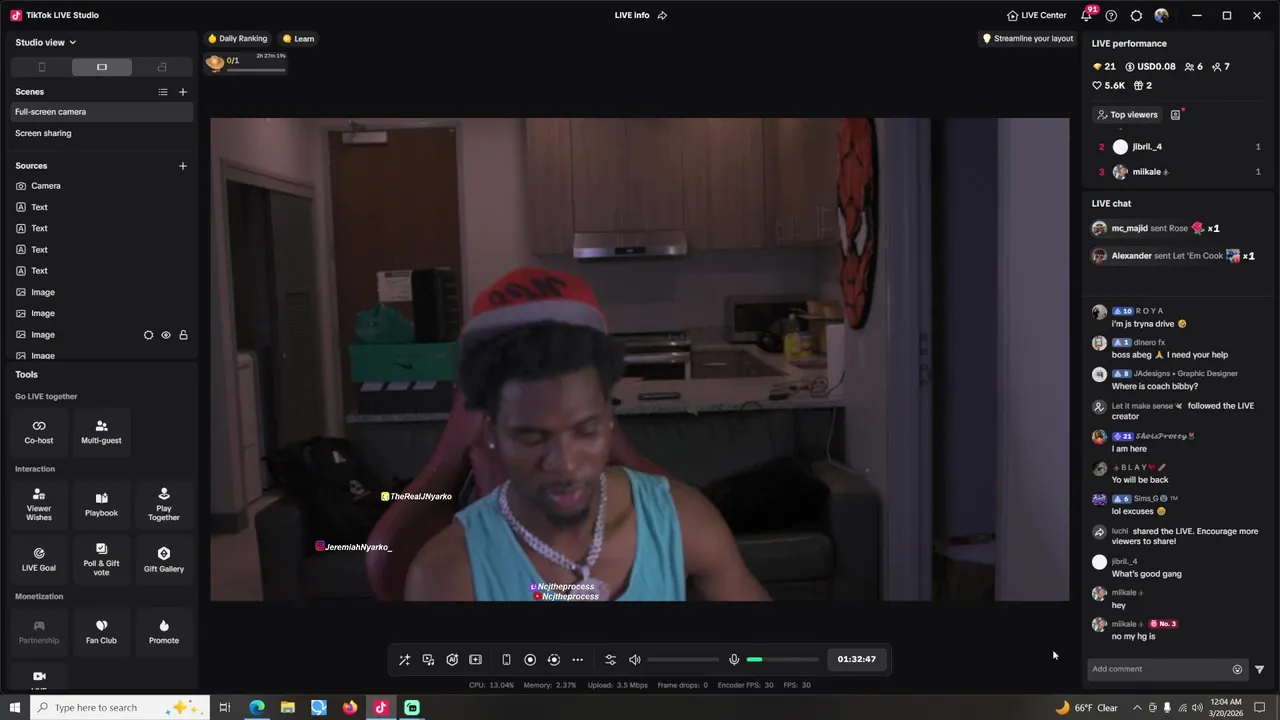Open the LIVE Center
Viewport: 1280px width, 720px height.
(1037, 15)
